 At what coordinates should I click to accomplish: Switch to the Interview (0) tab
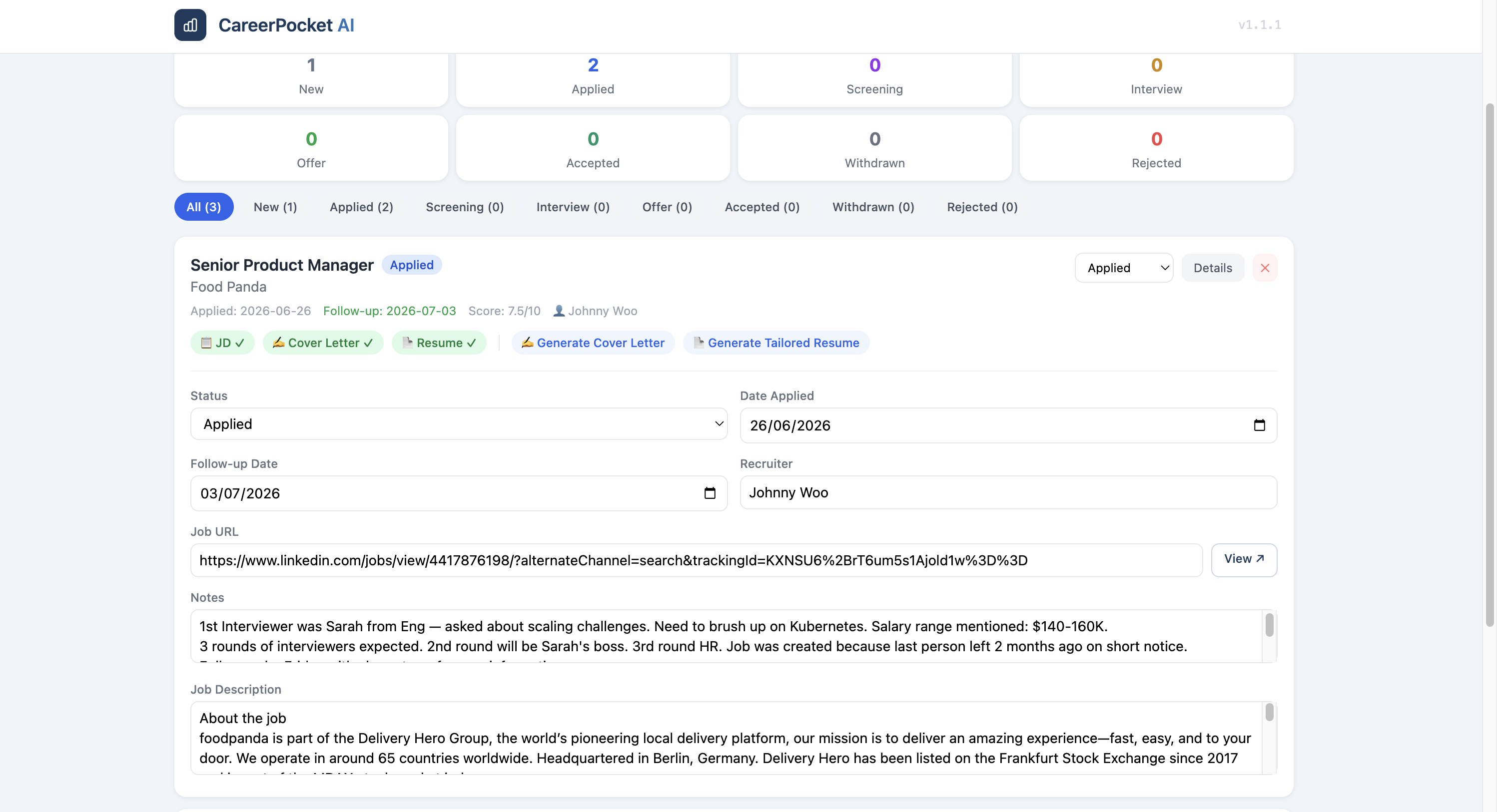[x=573, y=207]
